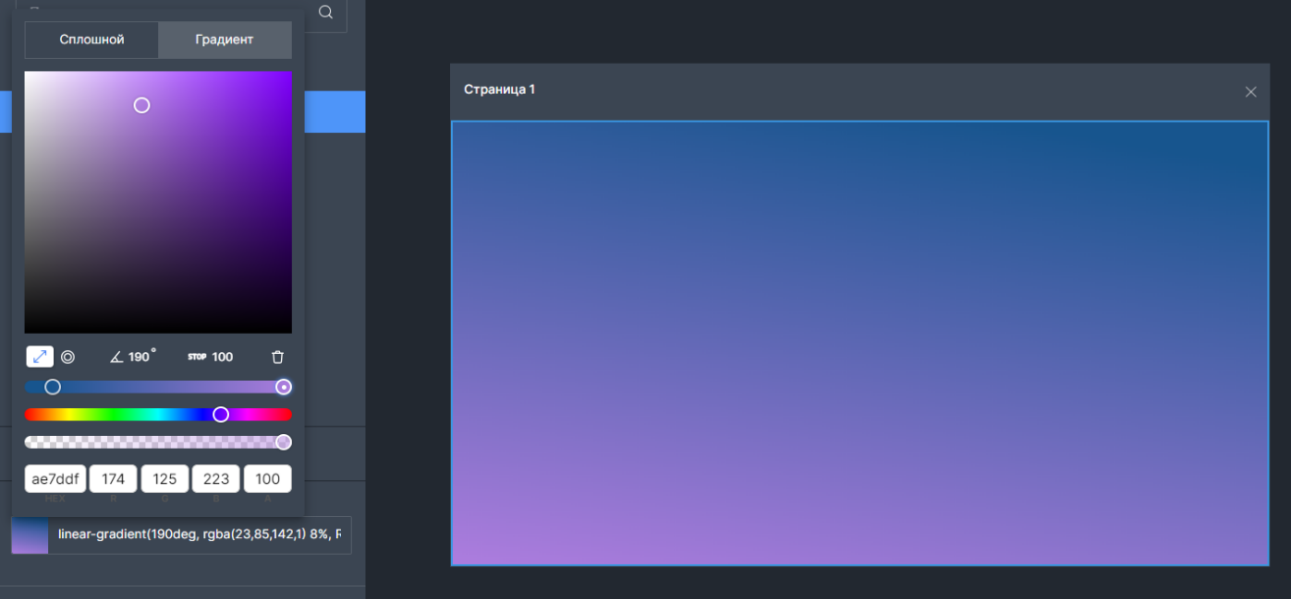Image resolution: width=1291 pixels, height=599 pixels.
Task: Click the search magnifier icon
Action: click(x=326, y=12)
